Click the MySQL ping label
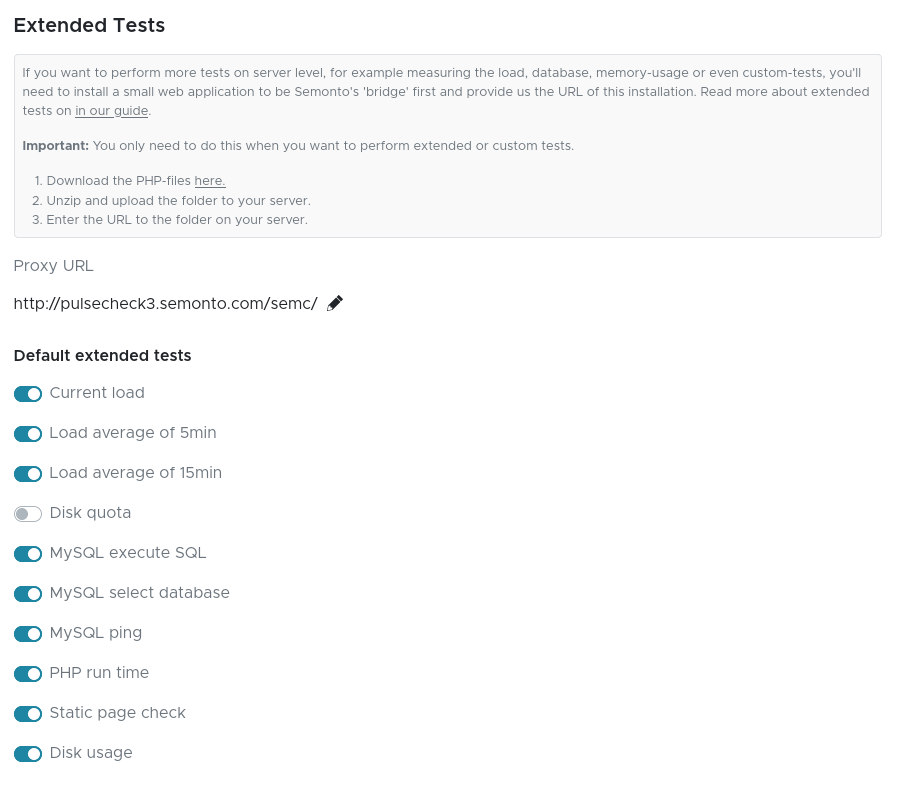The height and width of the screenshot is (785, 898). point(96,633)
